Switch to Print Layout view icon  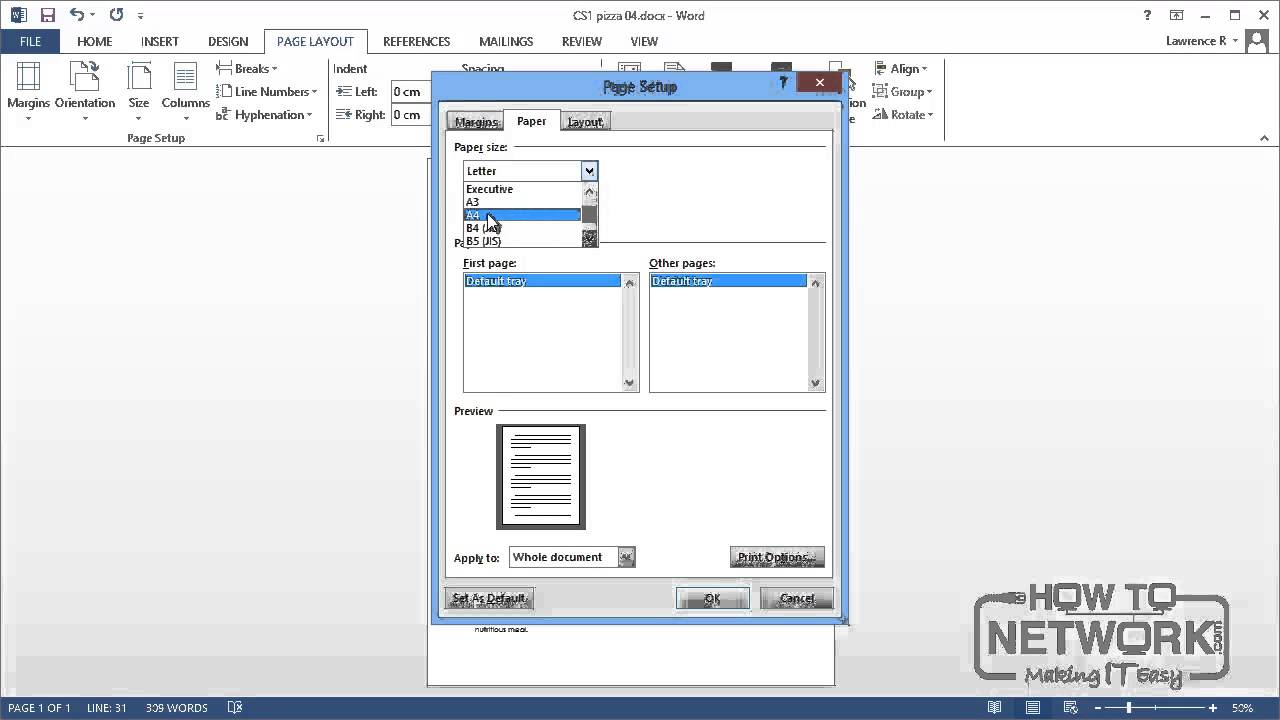click(1031, 708)
